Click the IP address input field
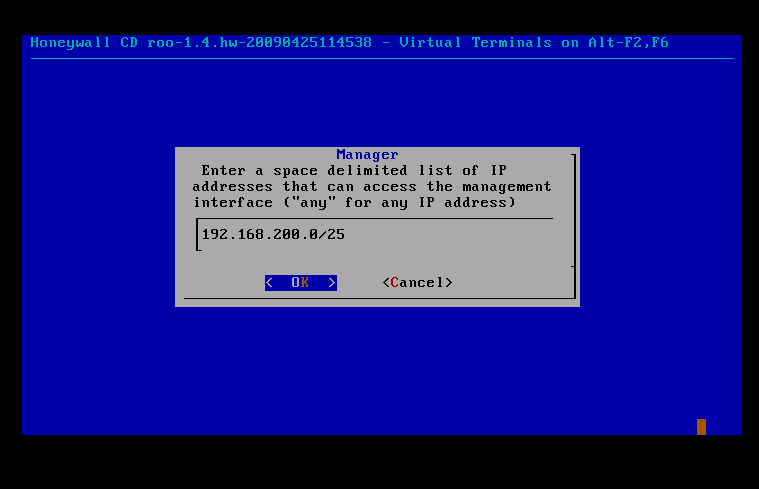759x489 pixels. tap(375, 235)
